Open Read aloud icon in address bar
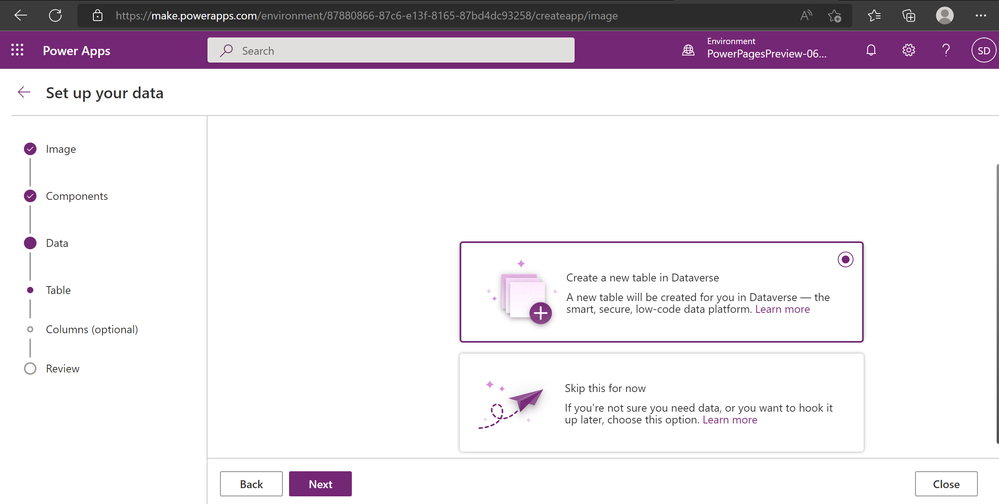Image resolution: width=999 pixels, height=504 pixels. (806, 15)
